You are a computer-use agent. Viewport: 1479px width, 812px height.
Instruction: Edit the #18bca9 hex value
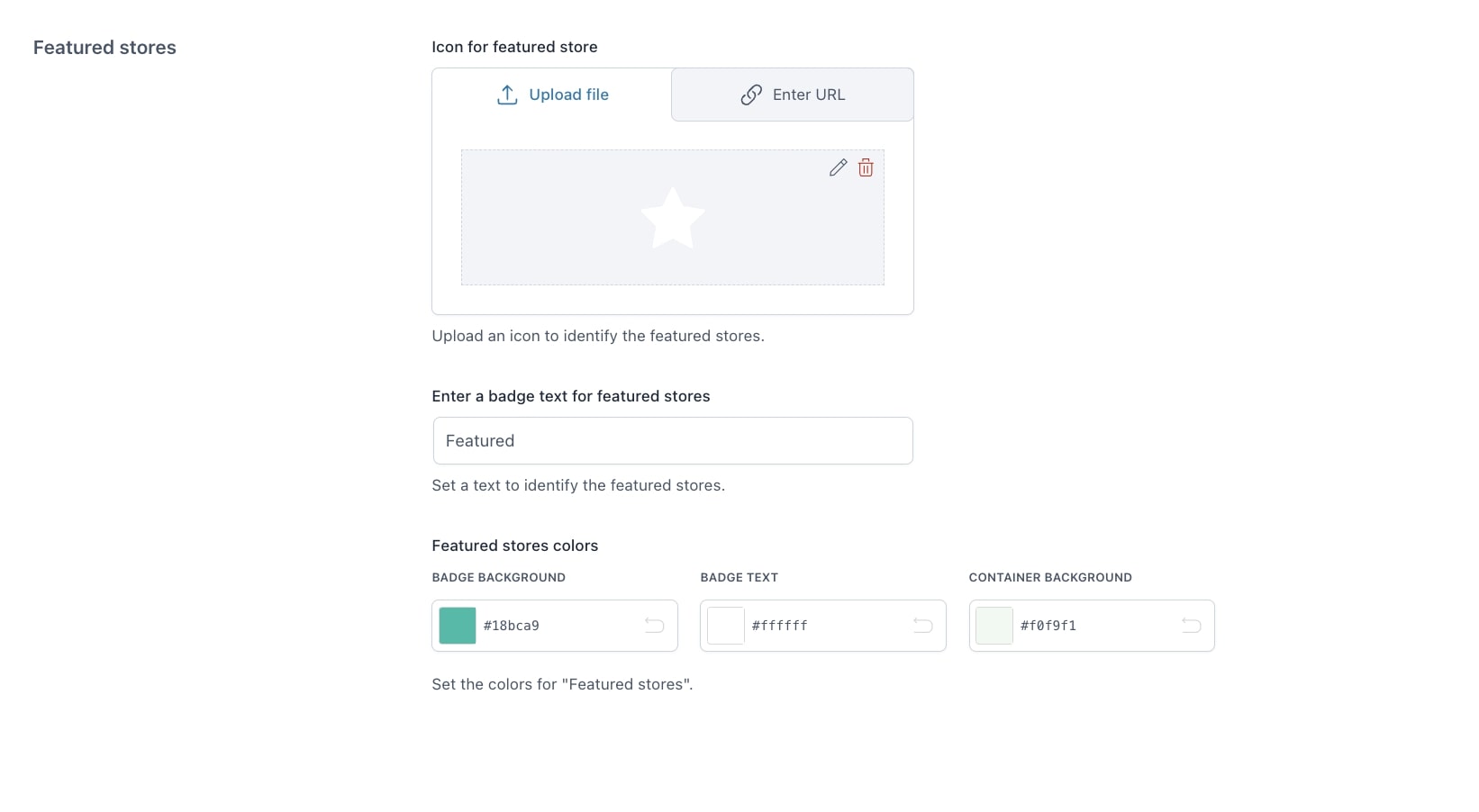tap(512, 626)
